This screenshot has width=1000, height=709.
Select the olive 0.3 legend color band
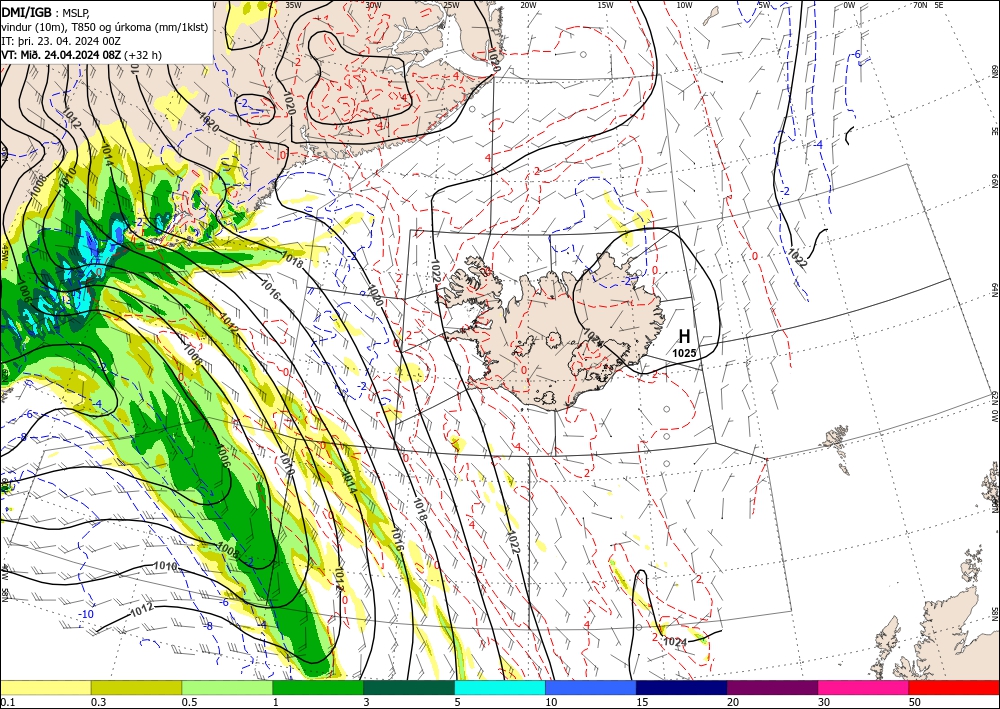tap(136, 687)
